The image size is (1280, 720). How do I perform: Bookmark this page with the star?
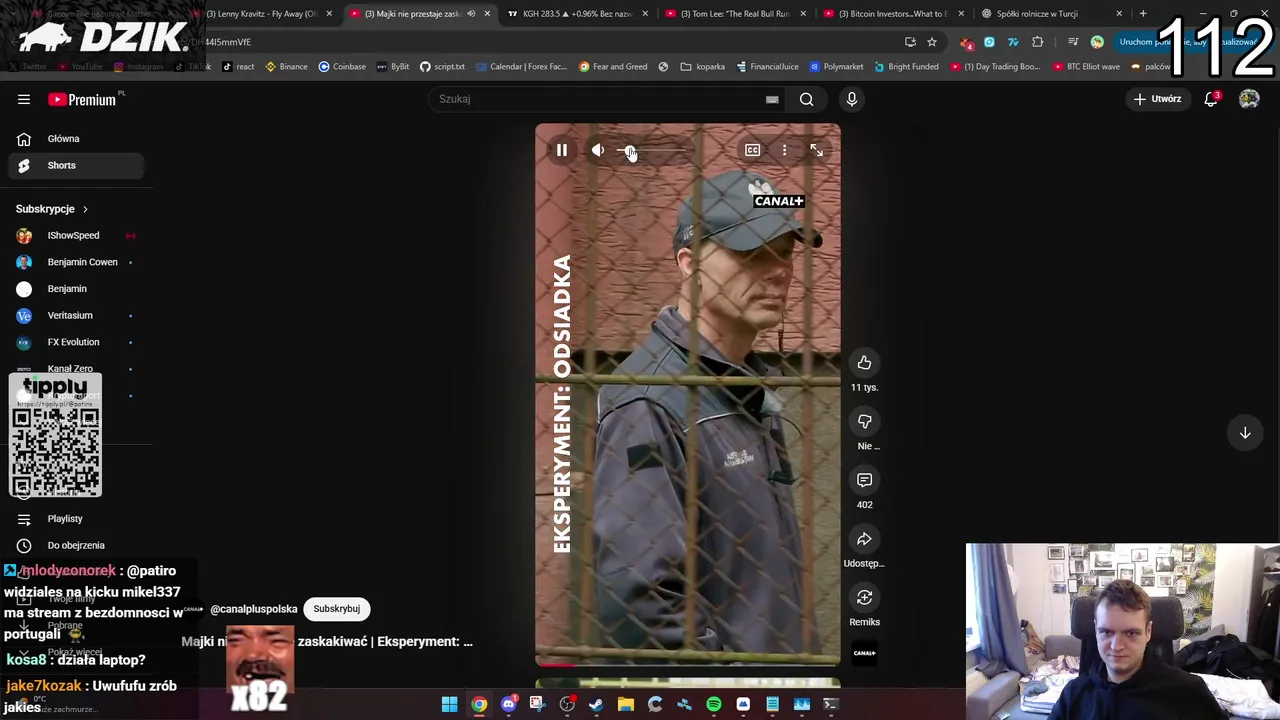pyautogui.click(x=932, y=42)
